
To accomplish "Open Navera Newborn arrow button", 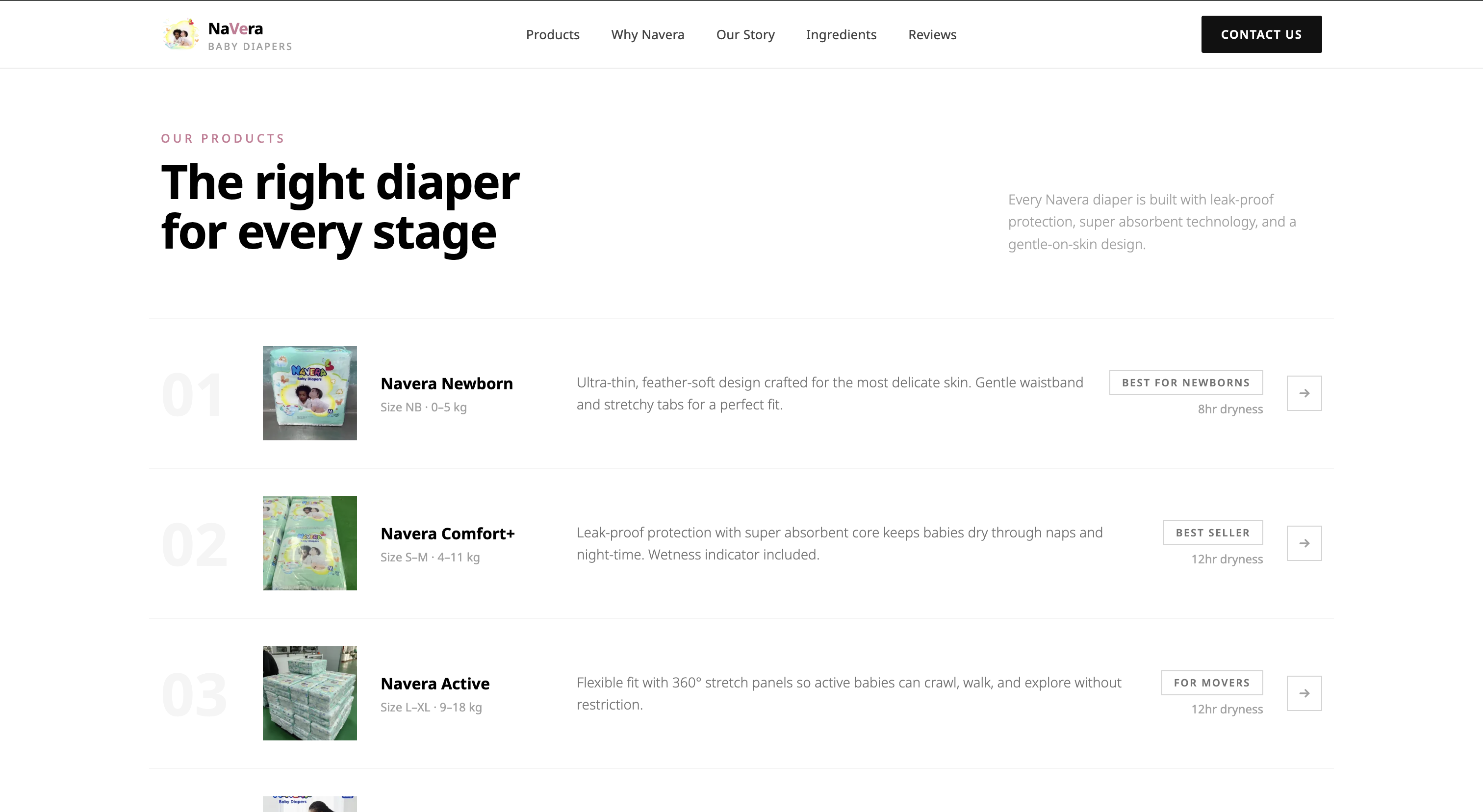I will click(1304, 393).
